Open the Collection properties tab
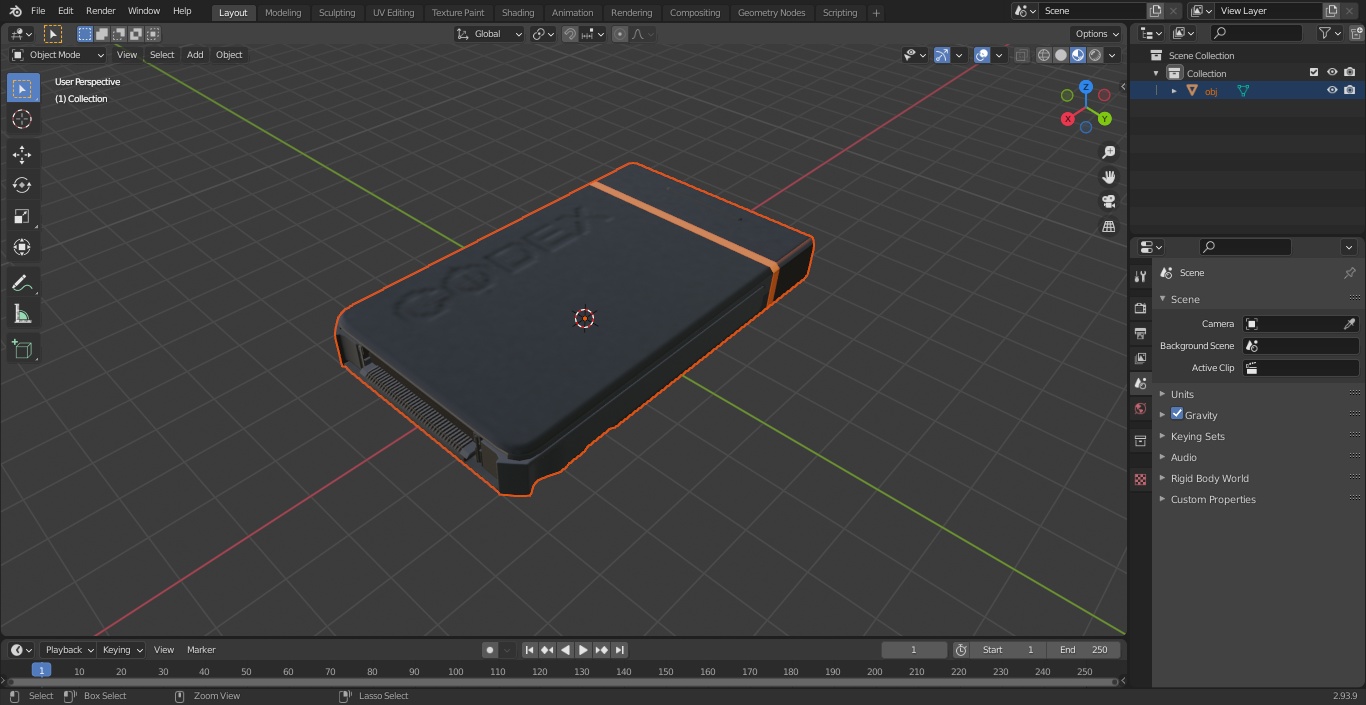 click(x=1140, y=440)
